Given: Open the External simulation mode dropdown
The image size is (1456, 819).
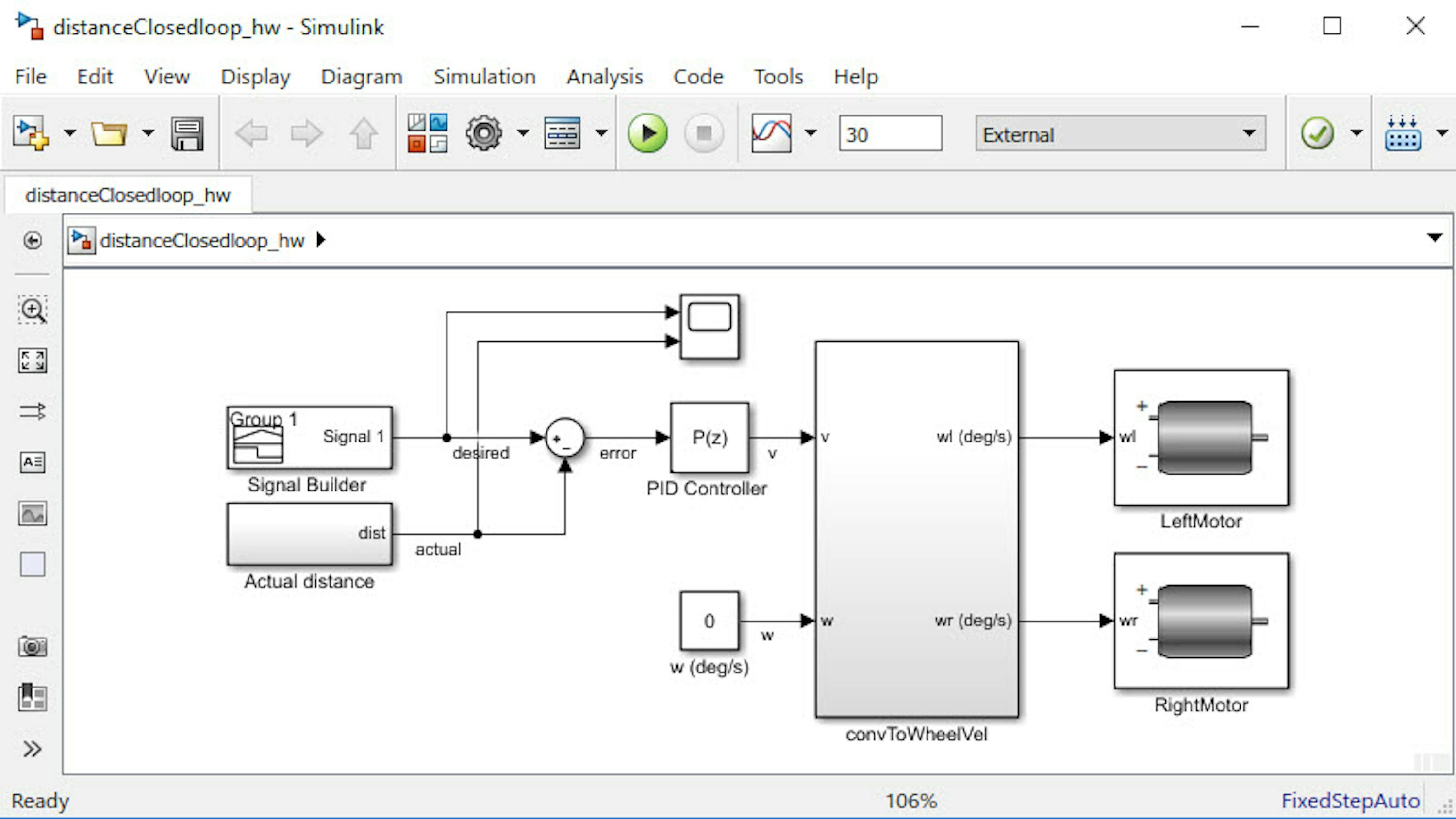Looking at the screenshot, I should 1120,134.
